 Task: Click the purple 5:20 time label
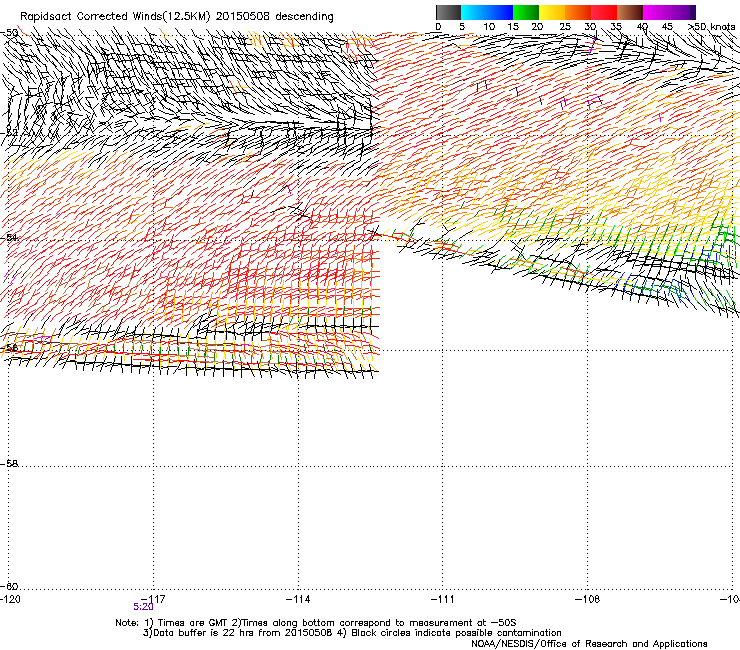[143, 607]
